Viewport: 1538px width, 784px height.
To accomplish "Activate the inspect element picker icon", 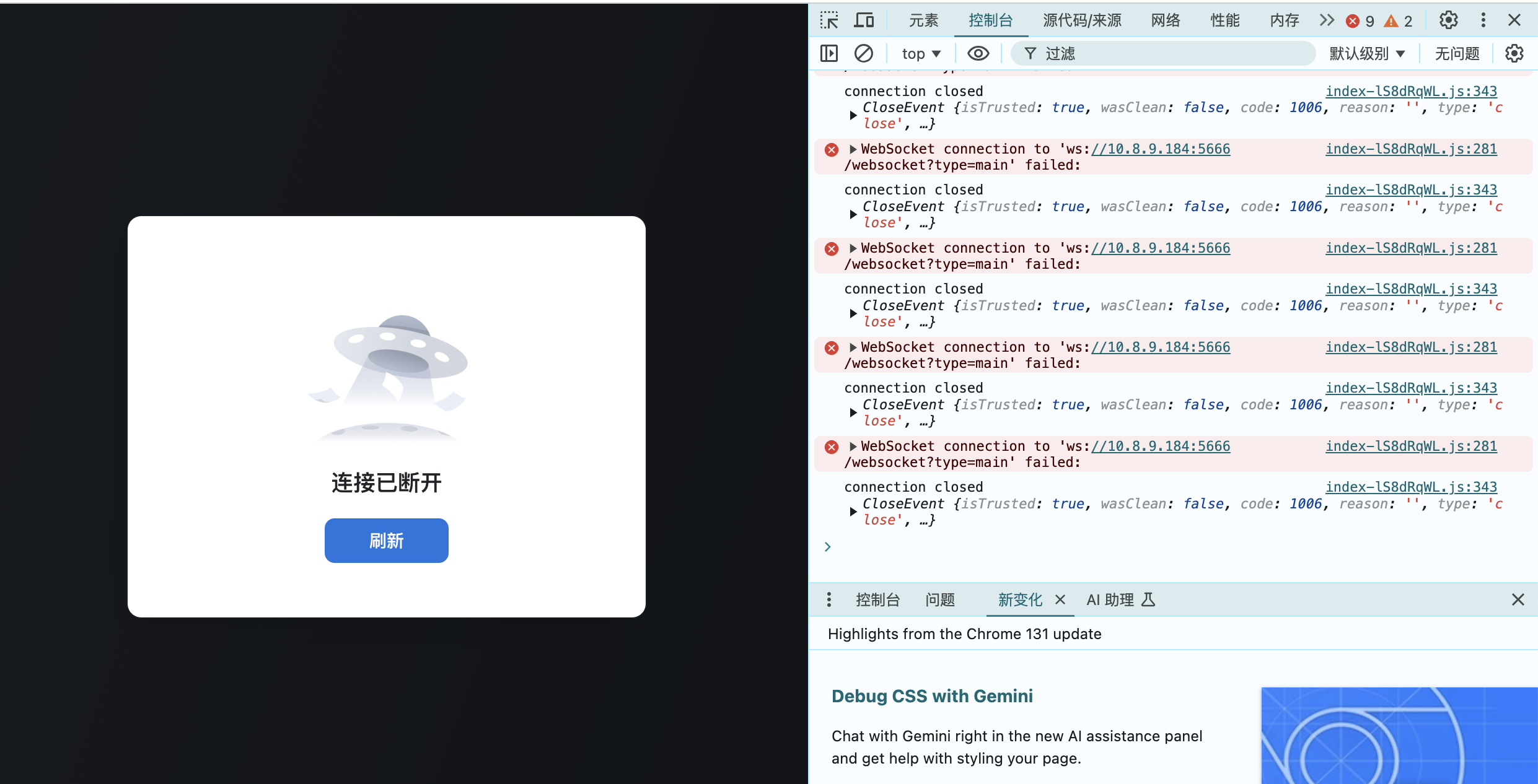I will pos(829,20).
